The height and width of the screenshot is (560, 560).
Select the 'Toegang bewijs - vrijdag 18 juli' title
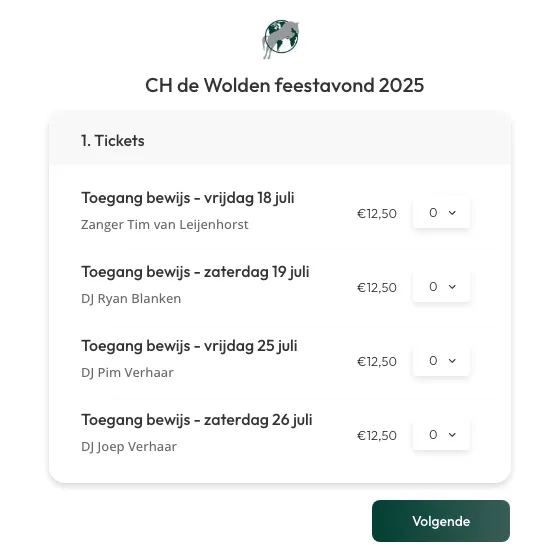[x=188, y=198]
